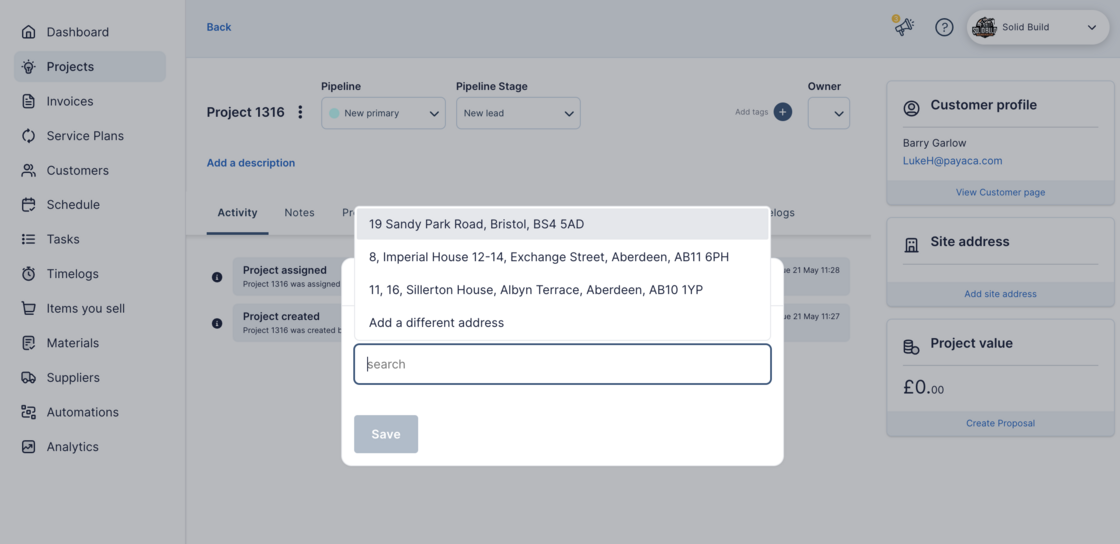Open the Solid Build account dropdown
This screenshot has width=1120, height=544.
[x=1038, y=27]
